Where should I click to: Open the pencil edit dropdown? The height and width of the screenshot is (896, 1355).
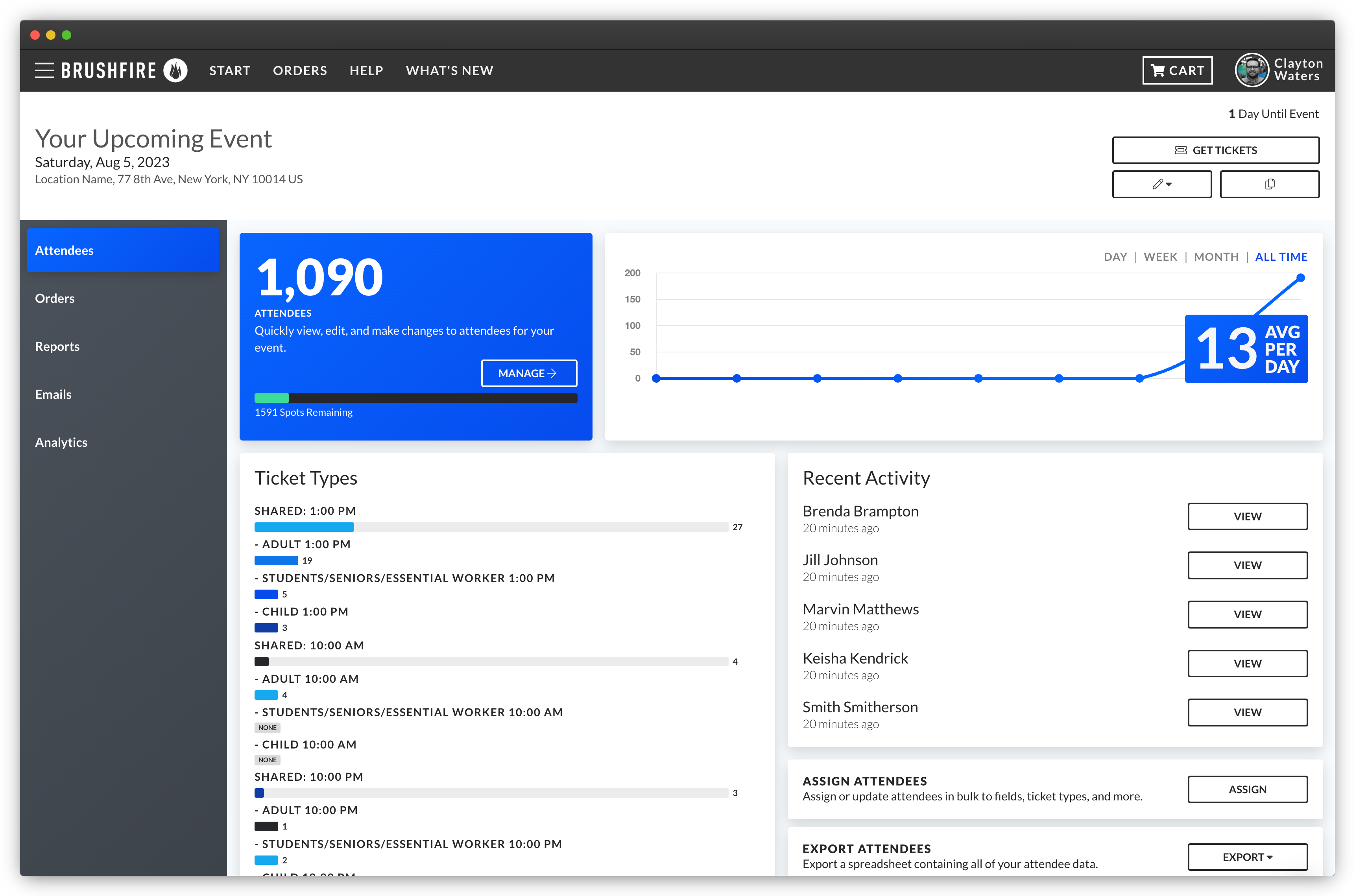pyautogui.click(x=1161, y=184)
